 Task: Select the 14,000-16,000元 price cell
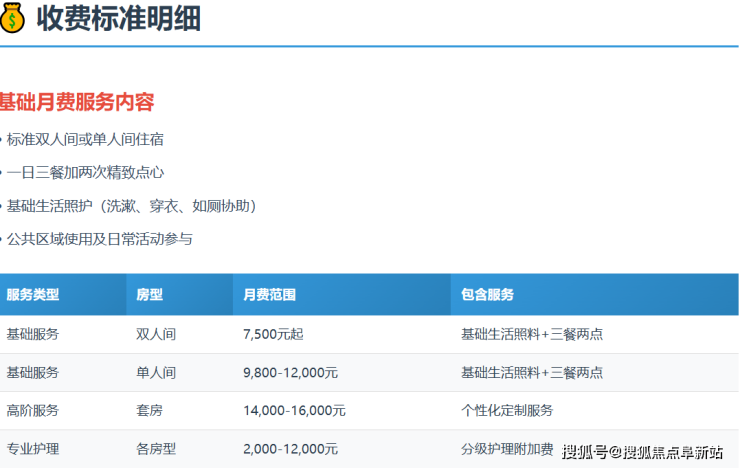pyautogui.click(x=294, y=410)
